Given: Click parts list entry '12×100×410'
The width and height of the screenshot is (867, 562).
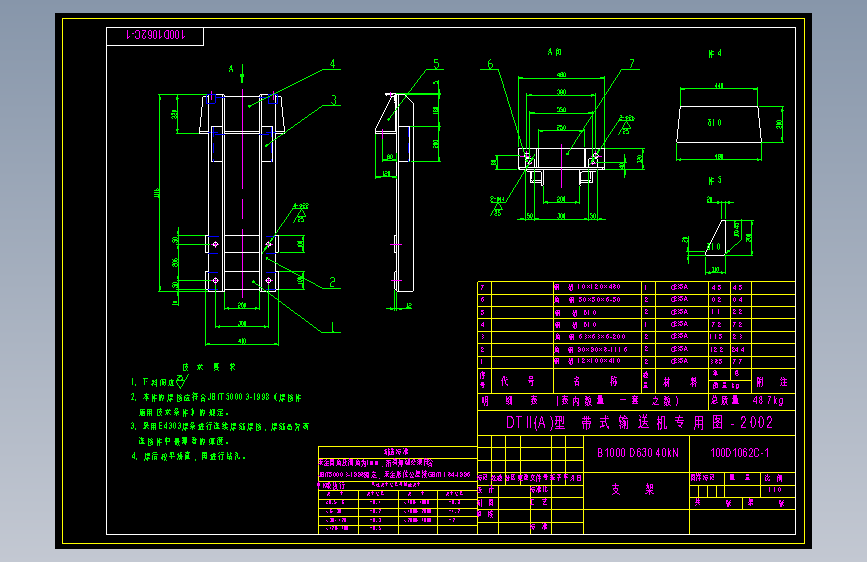Looking at the screenshot, I should pos(599,361).
